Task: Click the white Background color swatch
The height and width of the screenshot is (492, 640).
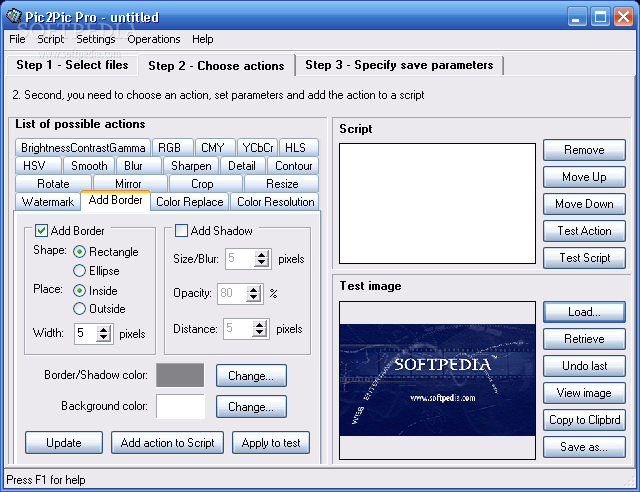Action: (180, 406)
